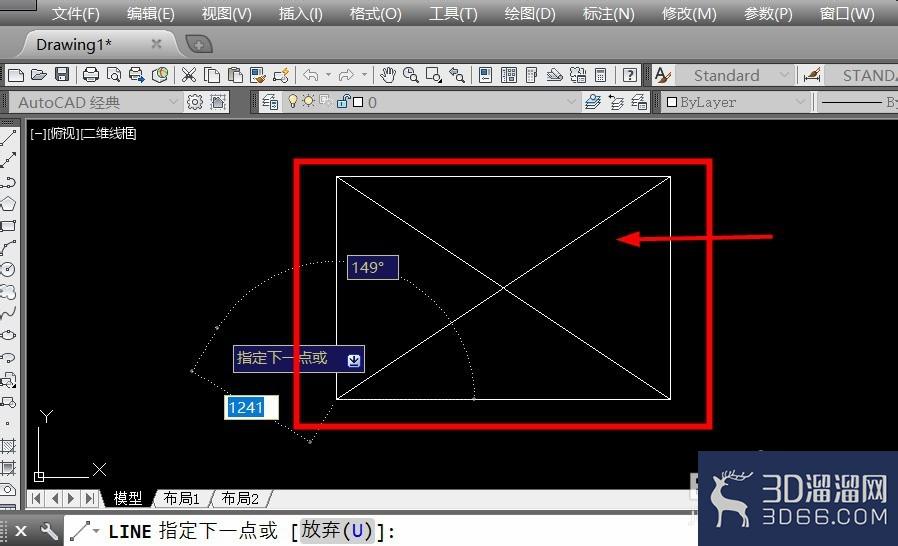898x546 pixels.
Task: Click the New drawing icon
Action: [15, 75]
